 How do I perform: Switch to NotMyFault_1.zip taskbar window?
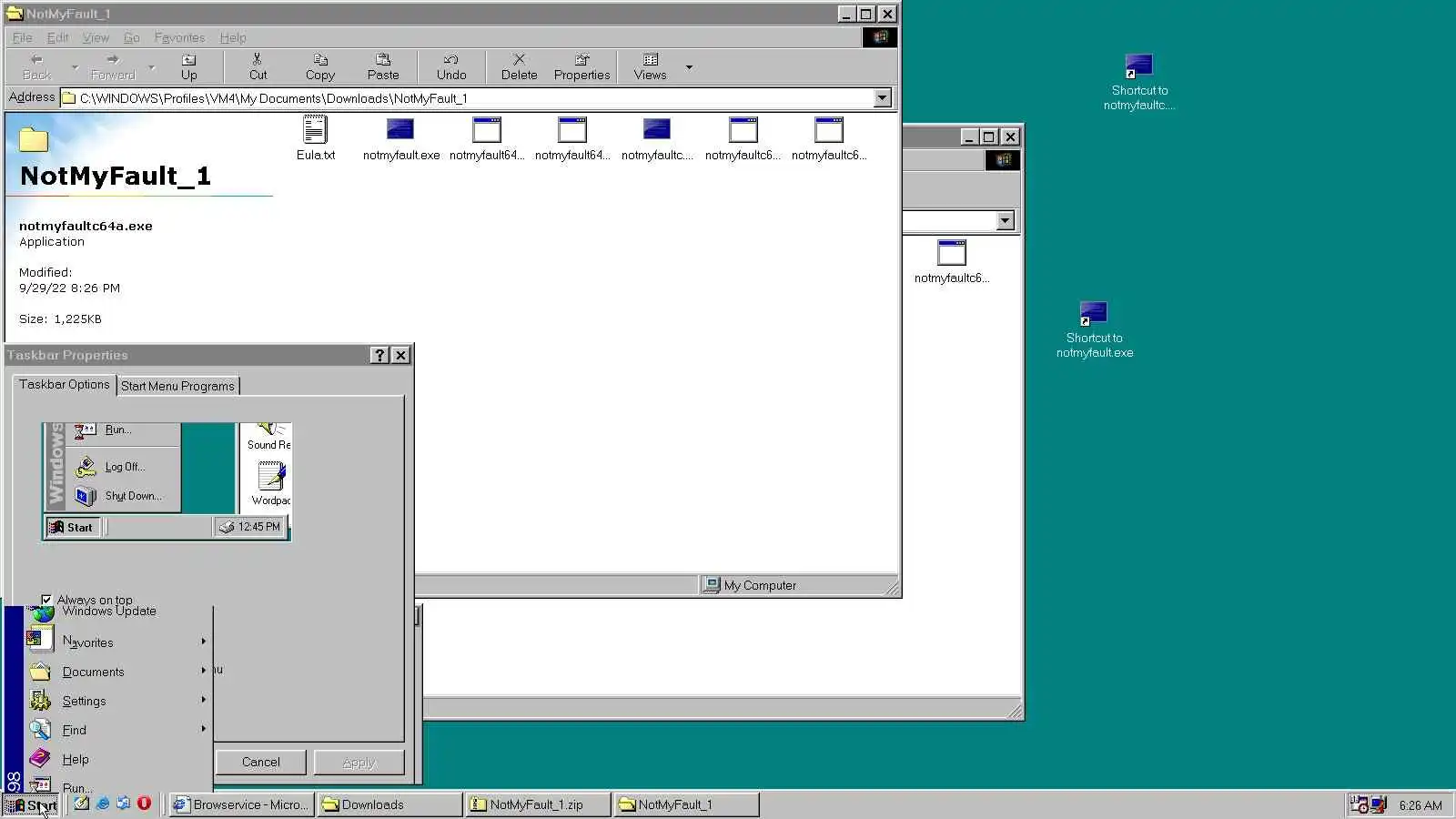coord(538,804)
